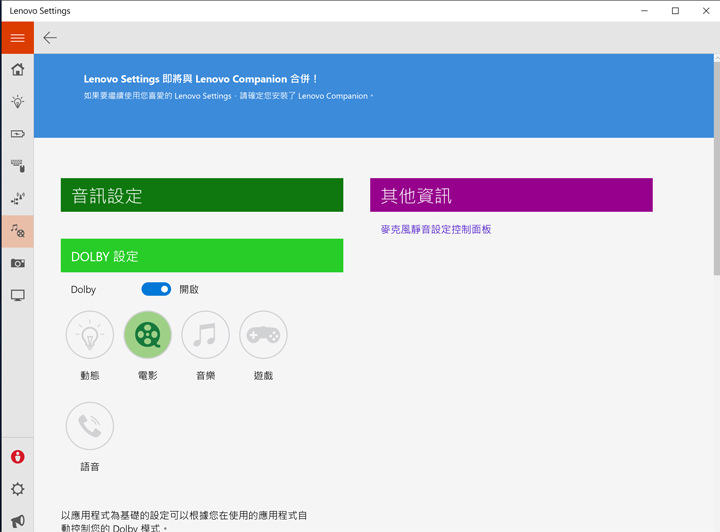This screenshot has height=532, width=720.
Task: Open the hamburger menu
Action: (x=17, y=38)
